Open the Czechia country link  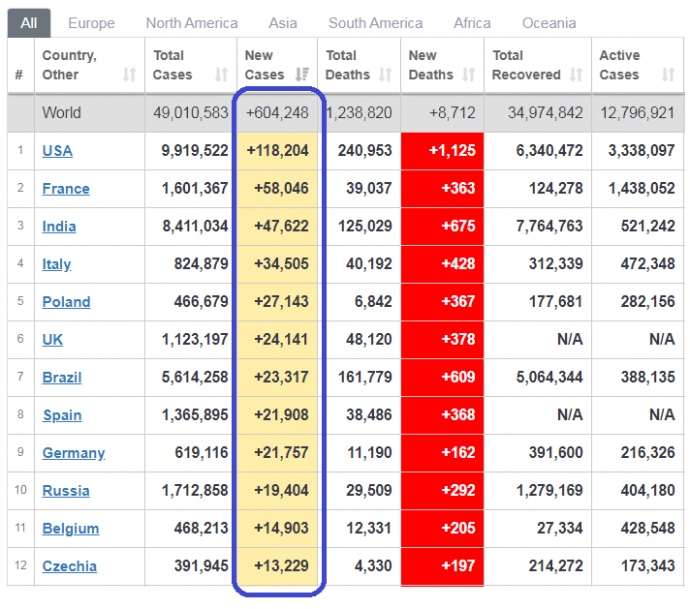pyautogui.click(x=69, y=566)
